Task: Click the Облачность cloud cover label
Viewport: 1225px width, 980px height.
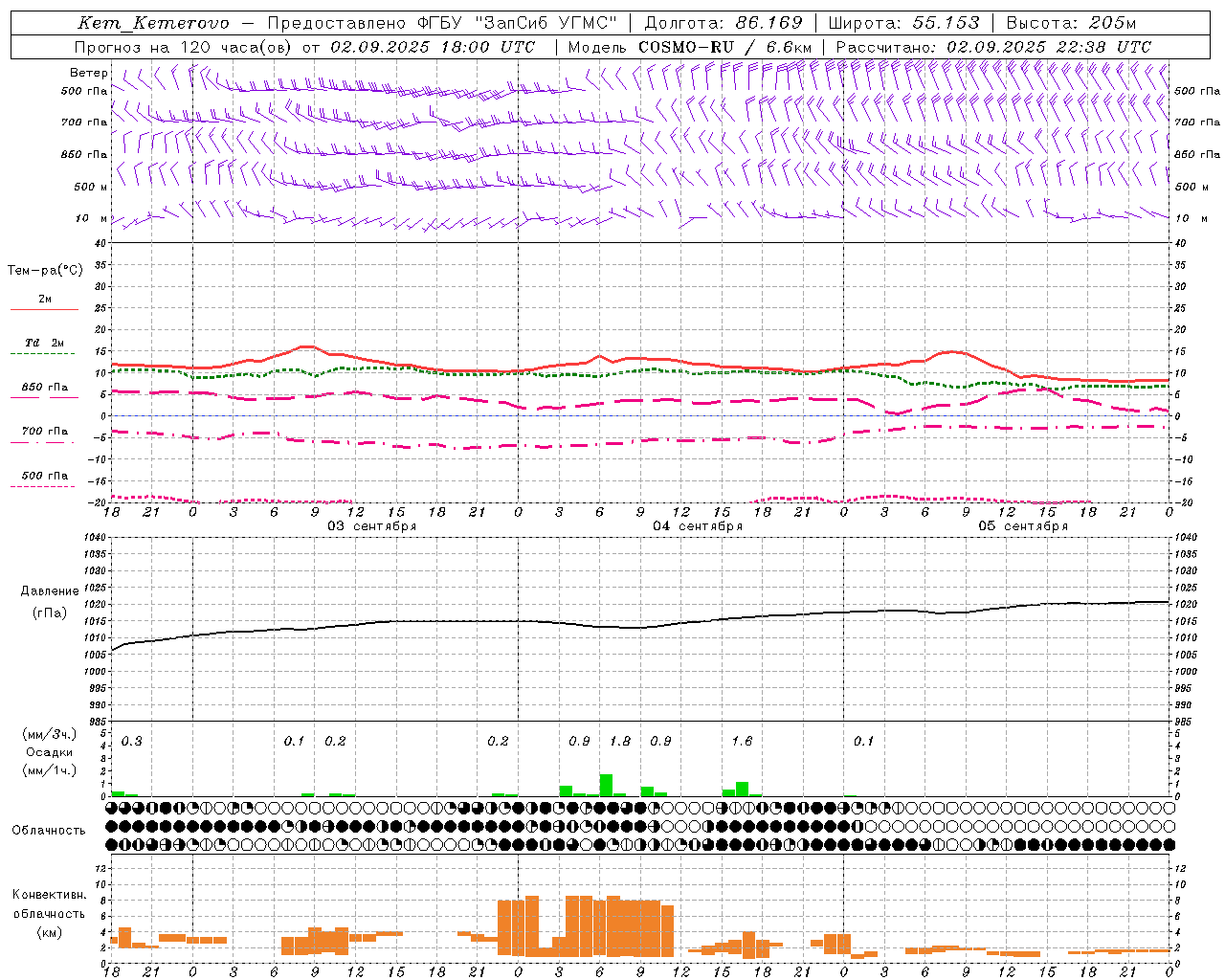Action: [x=49, y=831]
